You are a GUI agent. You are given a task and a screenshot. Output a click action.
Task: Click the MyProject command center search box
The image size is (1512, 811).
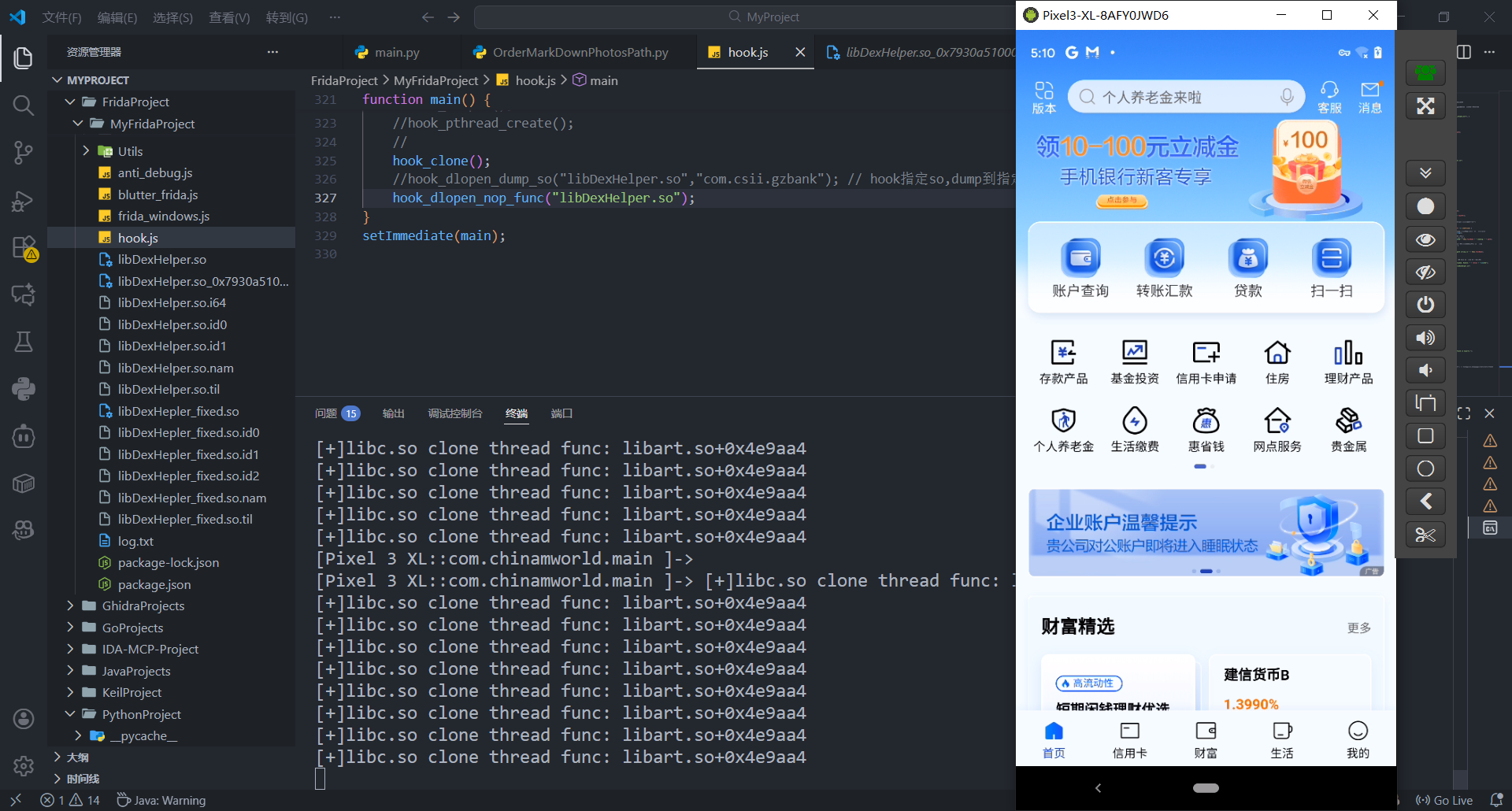click(x=762, y=17)
